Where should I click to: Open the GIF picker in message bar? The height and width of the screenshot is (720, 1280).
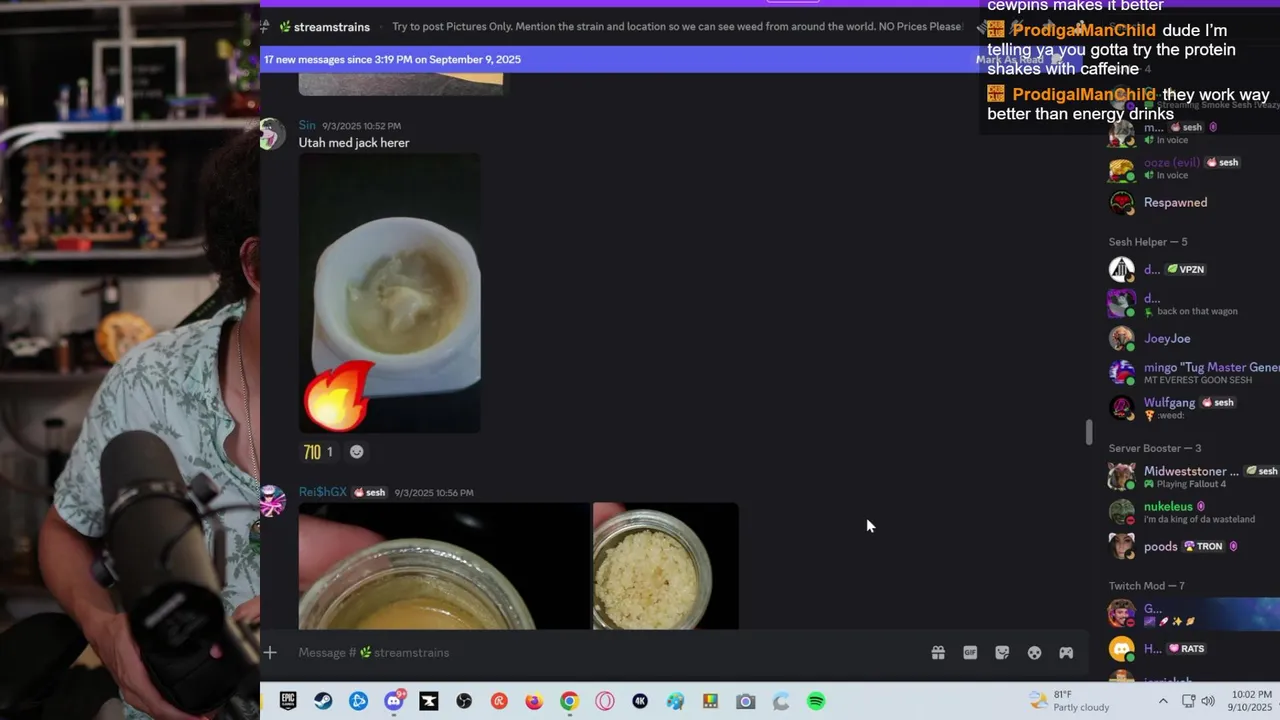click(x=970, y=653)
